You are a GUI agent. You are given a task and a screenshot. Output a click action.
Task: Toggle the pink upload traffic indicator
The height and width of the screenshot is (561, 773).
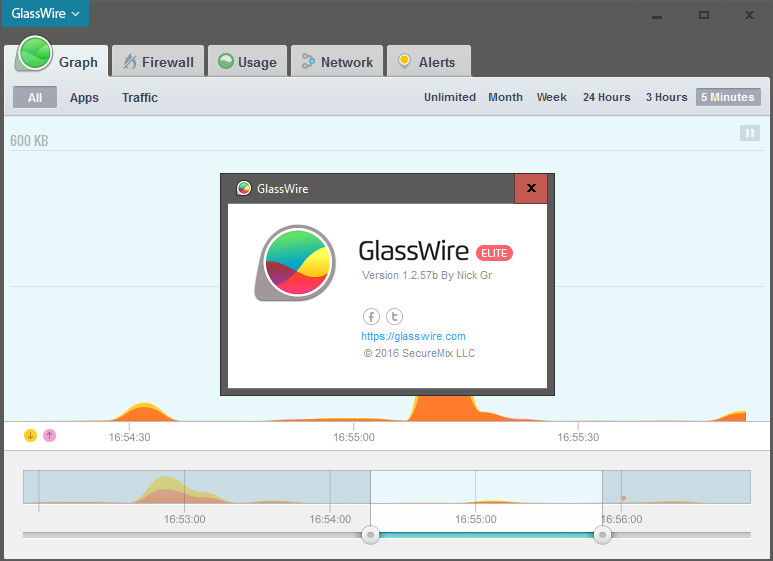coord(49,435)
